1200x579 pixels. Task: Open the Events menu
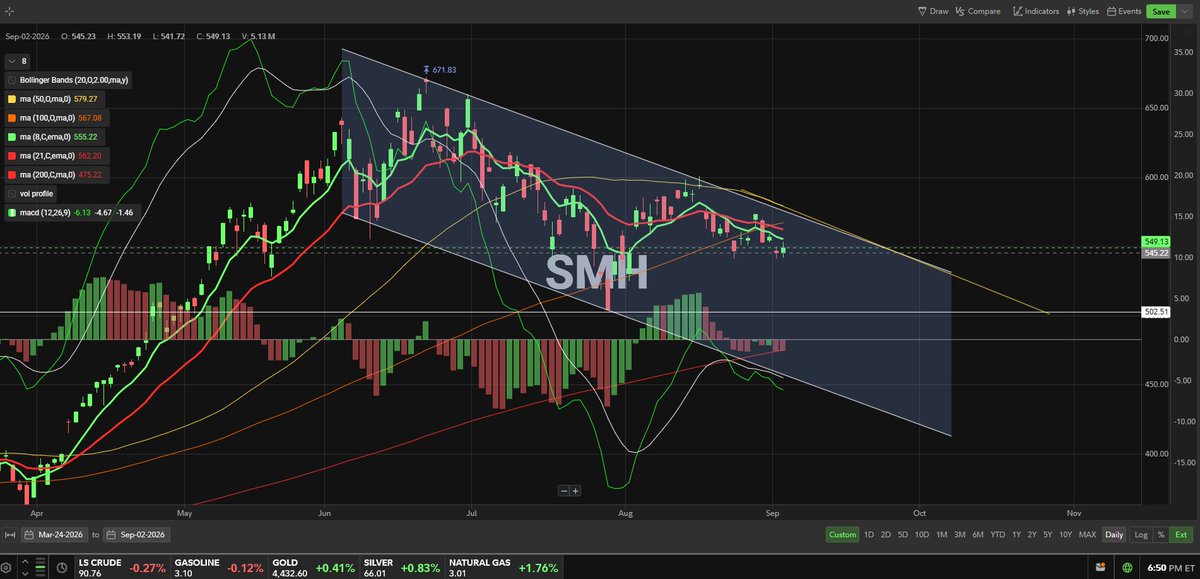coord(1124,11)
